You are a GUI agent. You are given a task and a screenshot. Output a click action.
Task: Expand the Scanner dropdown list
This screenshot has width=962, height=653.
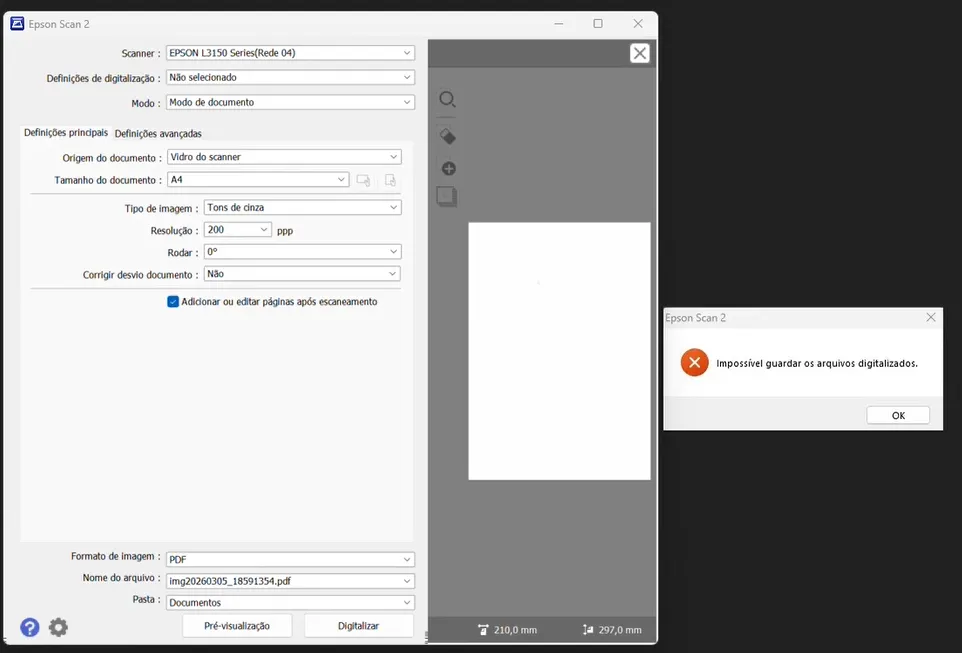click(x=289, y=53)
